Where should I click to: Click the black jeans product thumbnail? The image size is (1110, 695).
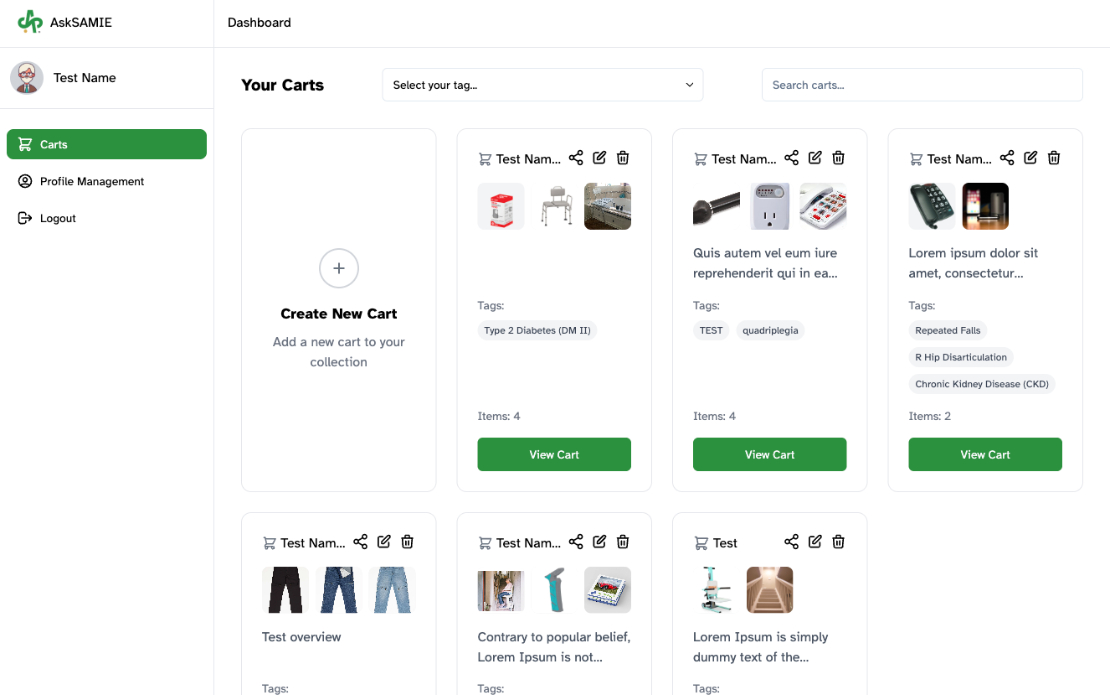click(285, 590)
